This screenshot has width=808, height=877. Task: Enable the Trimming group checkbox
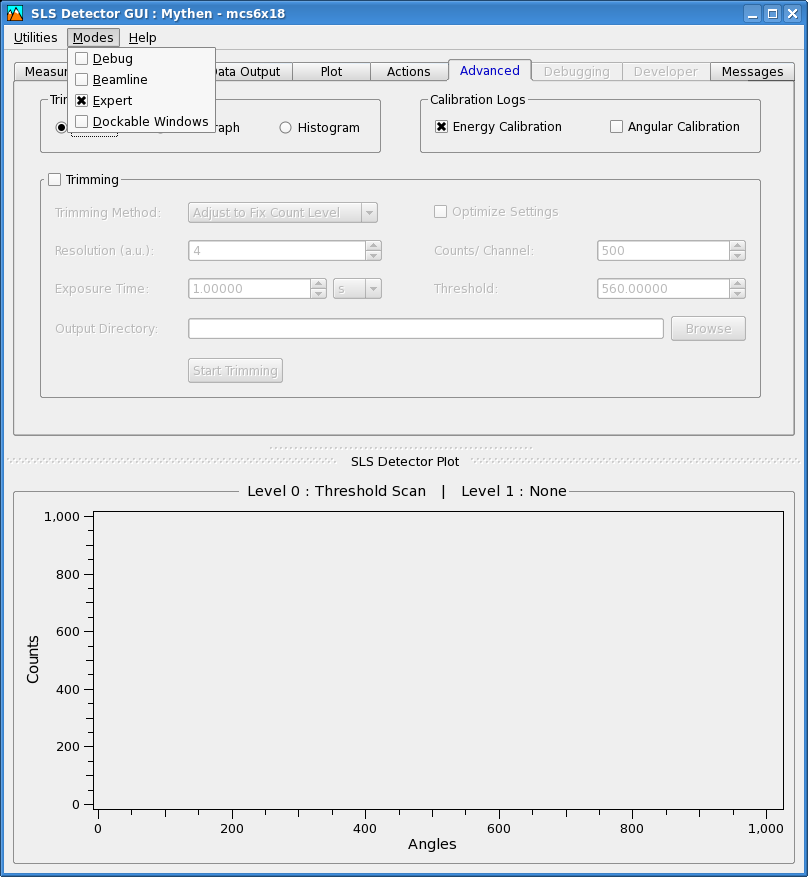pos(55,180)
